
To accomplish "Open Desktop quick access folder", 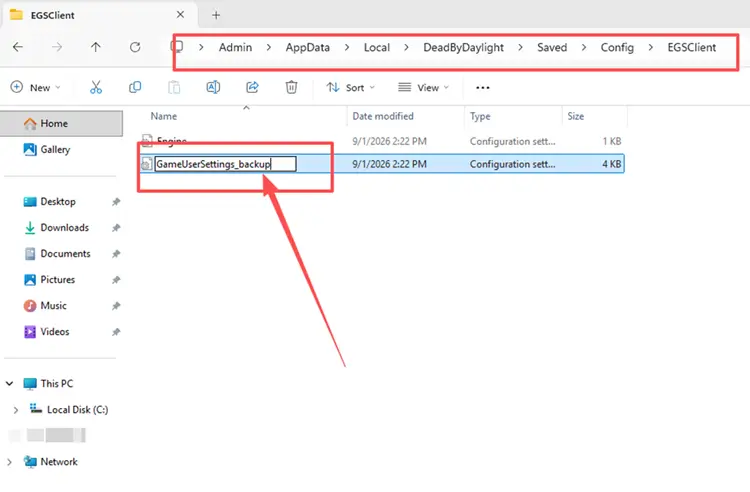I will [x=58, y=202].
